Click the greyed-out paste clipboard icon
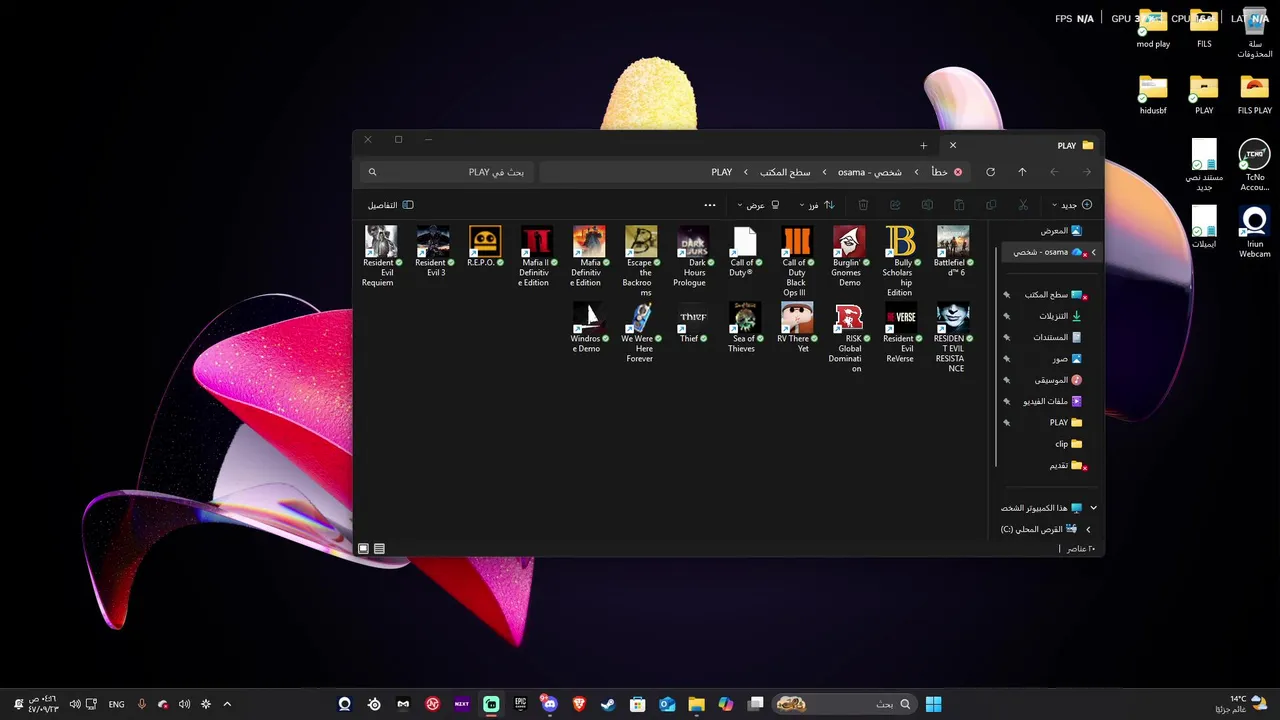 (x=959, y=205)
